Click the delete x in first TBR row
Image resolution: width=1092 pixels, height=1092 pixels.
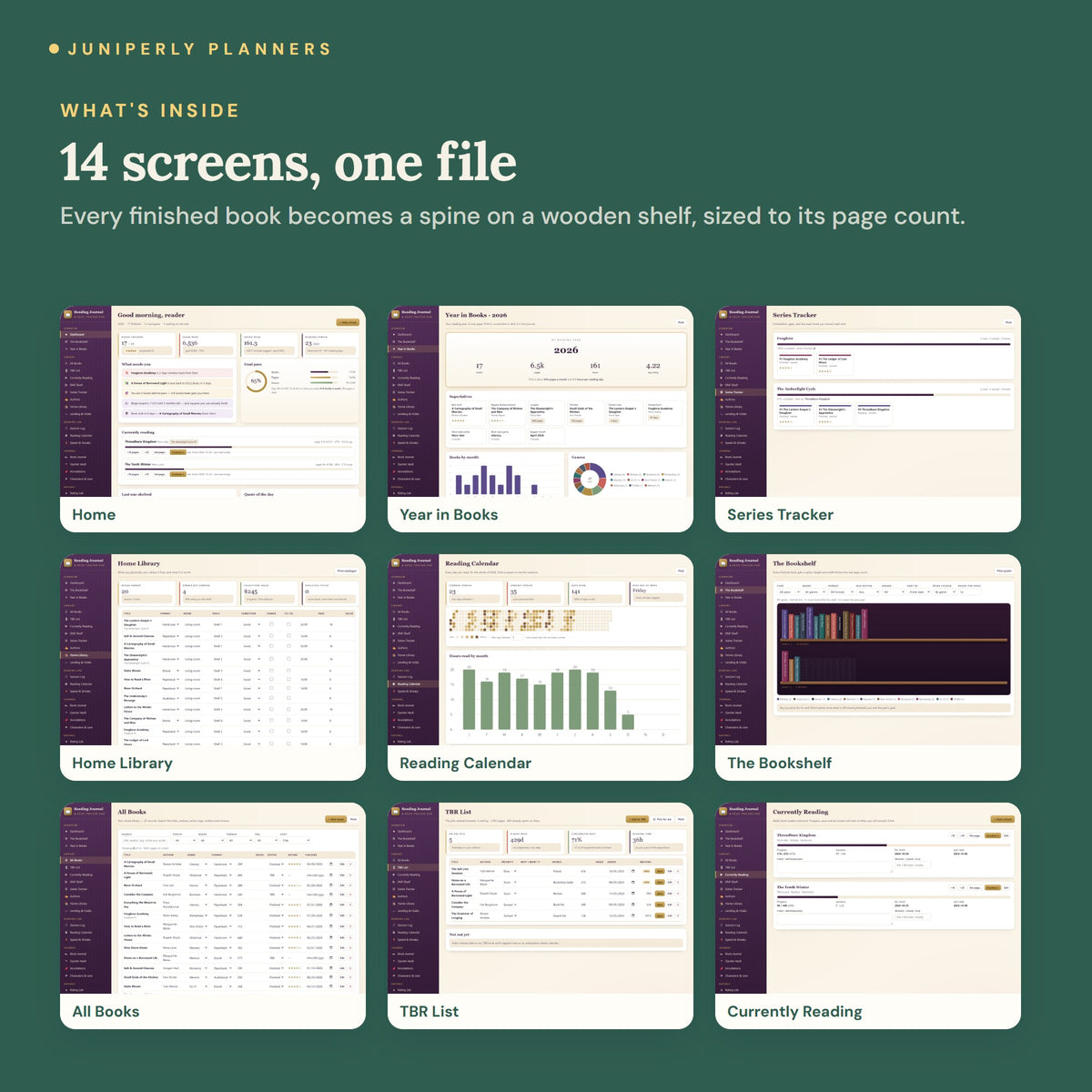tap(678, 871)
